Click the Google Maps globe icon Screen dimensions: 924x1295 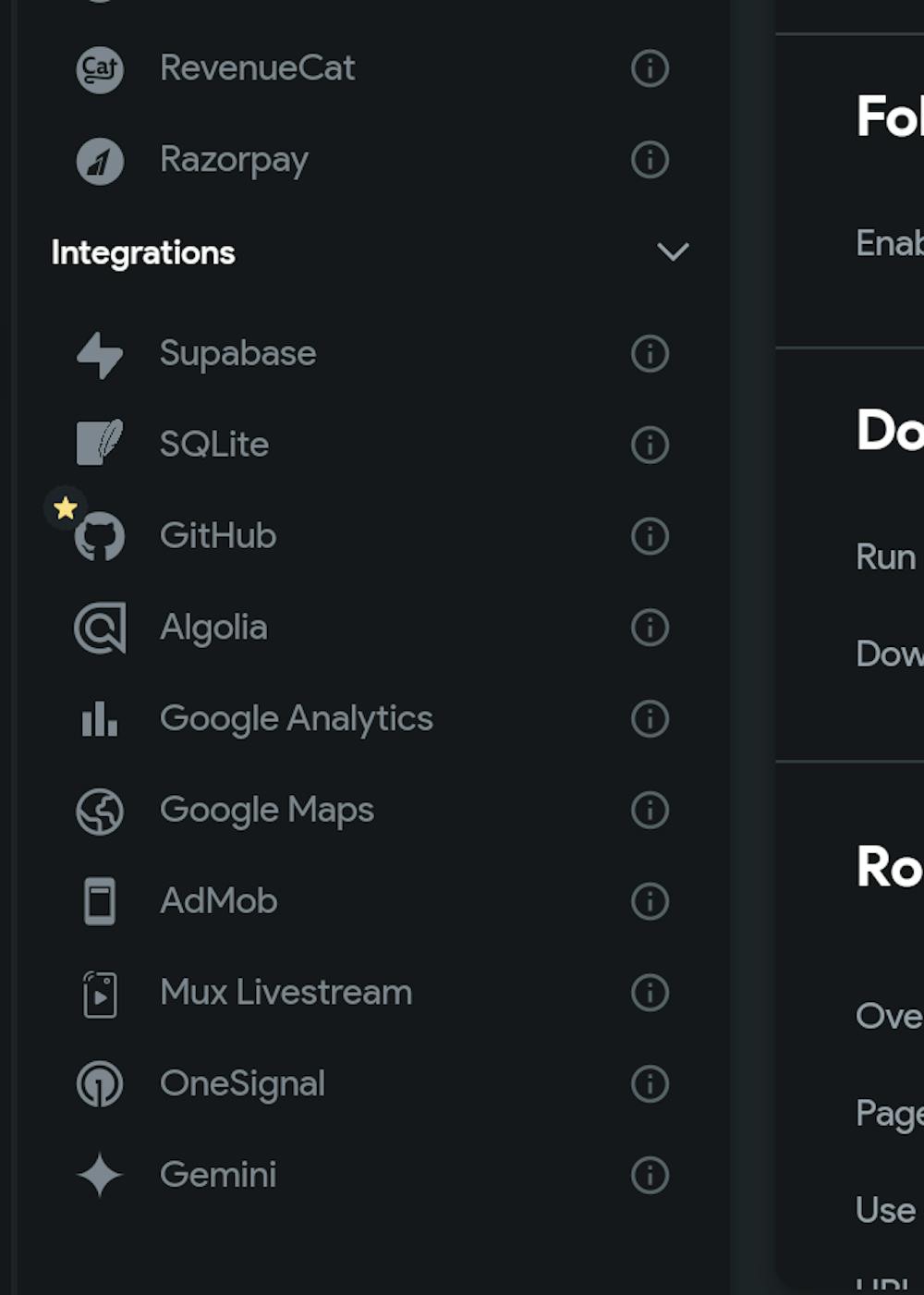coord(100,811)
